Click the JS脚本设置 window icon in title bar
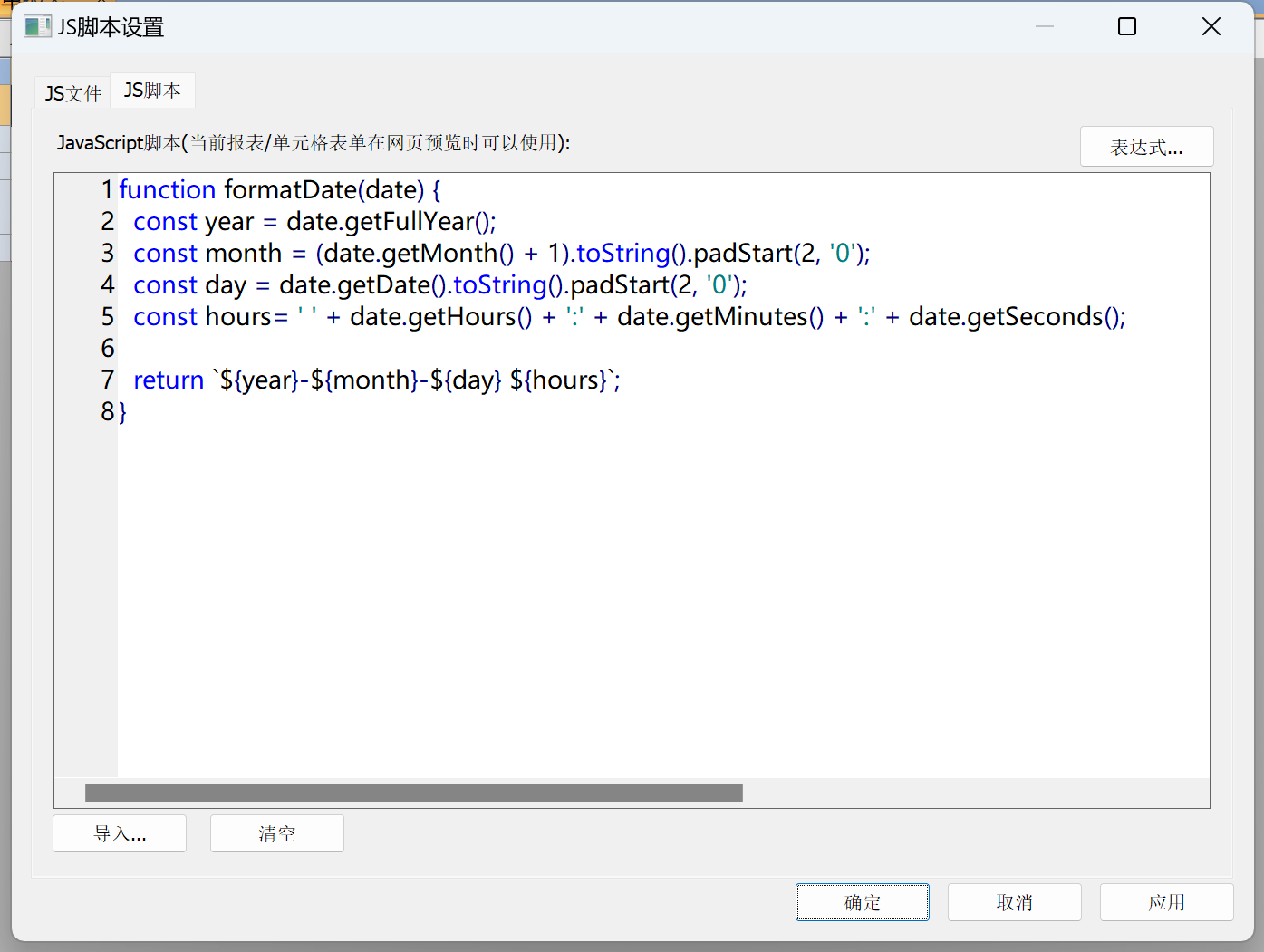The image size is (1264, 952). tap(37, 27)
